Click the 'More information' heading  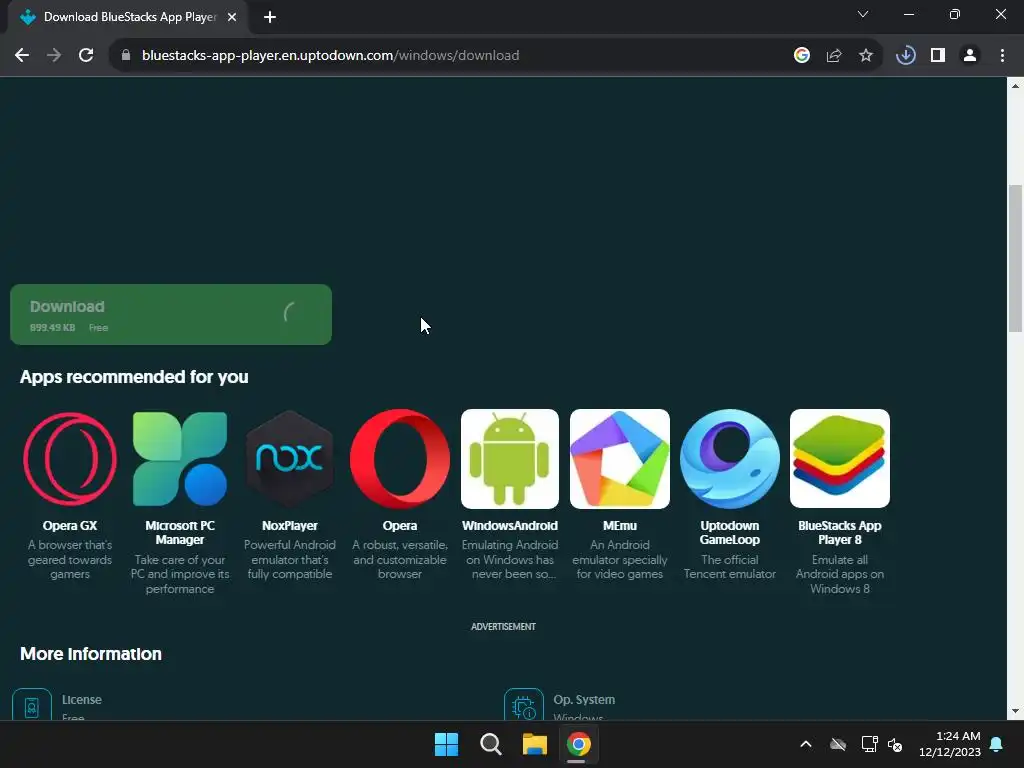[91, 654]
